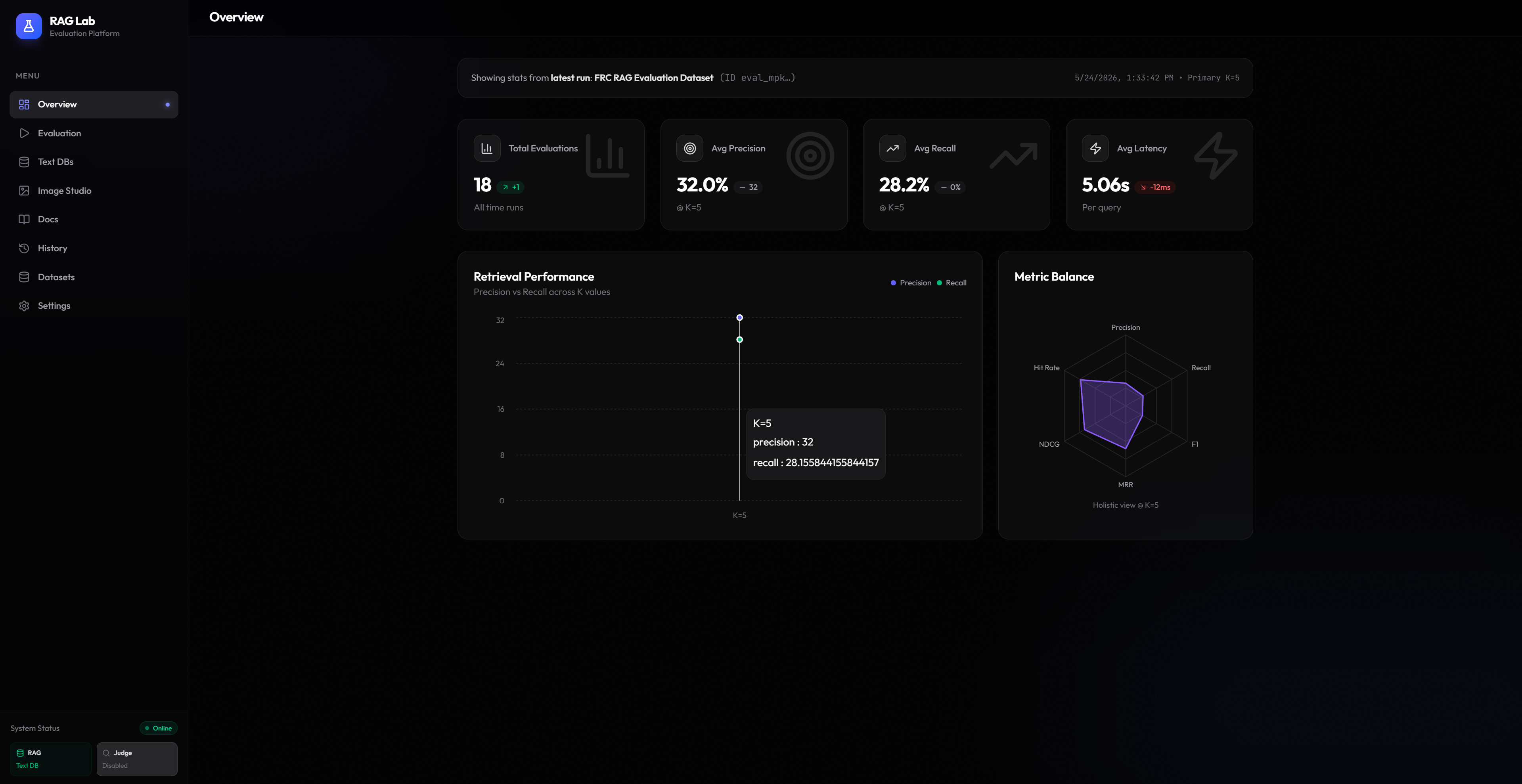Click the Online status badge
The height and width of the screenshot is (784, 1522).
coord(158,728)
